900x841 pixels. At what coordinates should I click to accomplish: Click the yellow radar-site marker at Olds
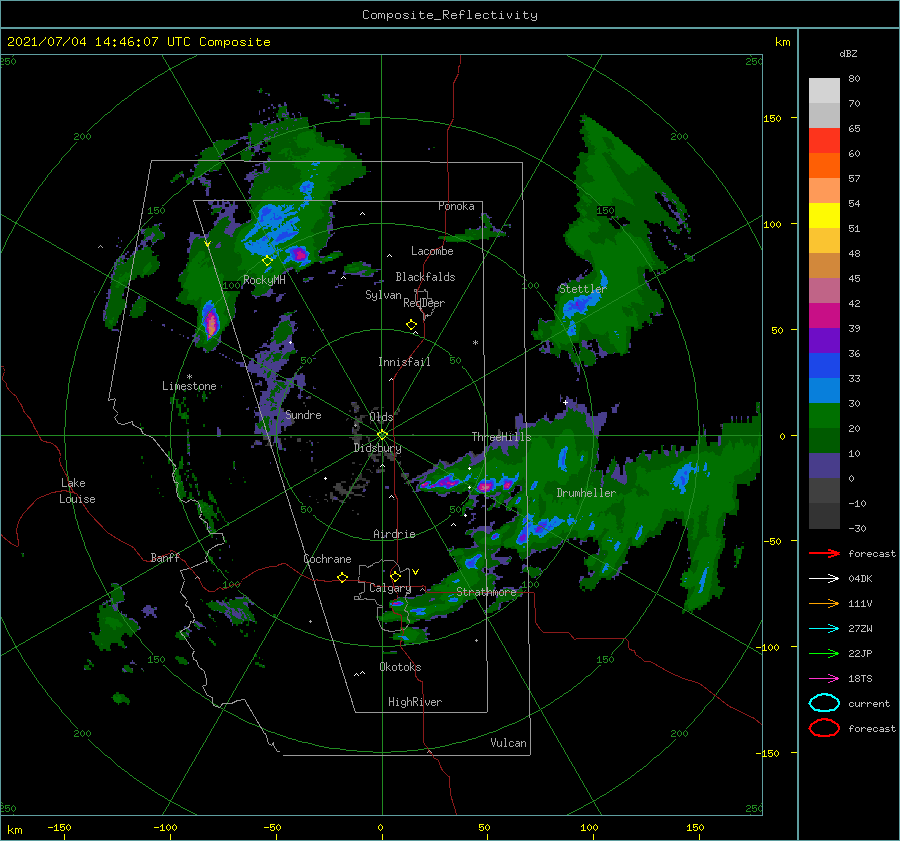tap(382, 435)
